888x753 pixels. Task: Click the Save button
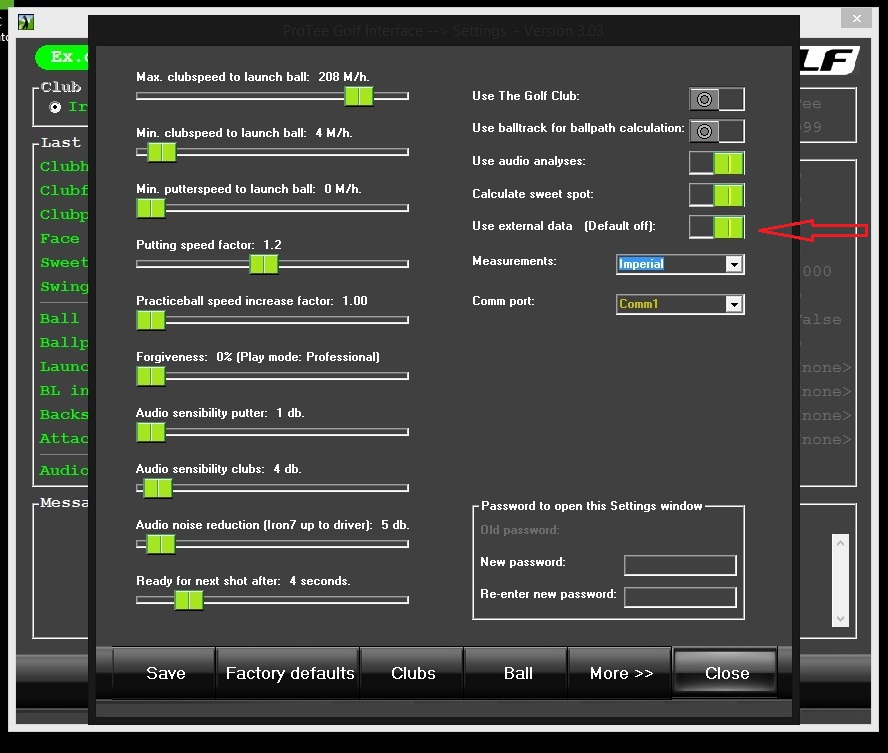coord(165,673)
